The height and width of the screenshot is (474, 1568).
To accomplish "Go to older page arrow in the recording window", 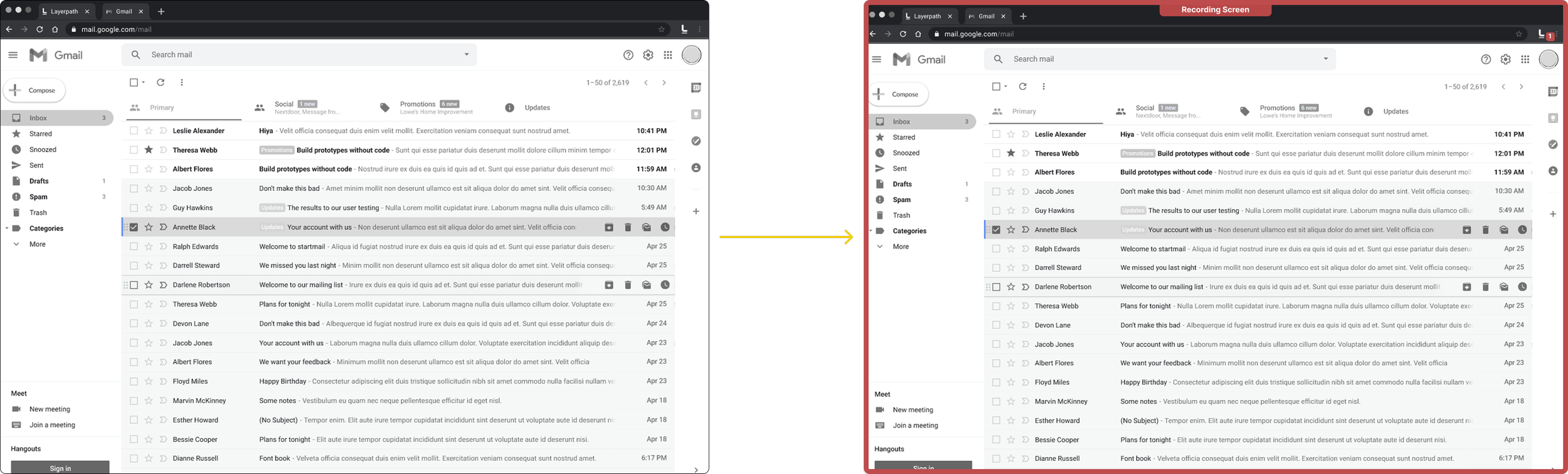I will pos(1522,87).
